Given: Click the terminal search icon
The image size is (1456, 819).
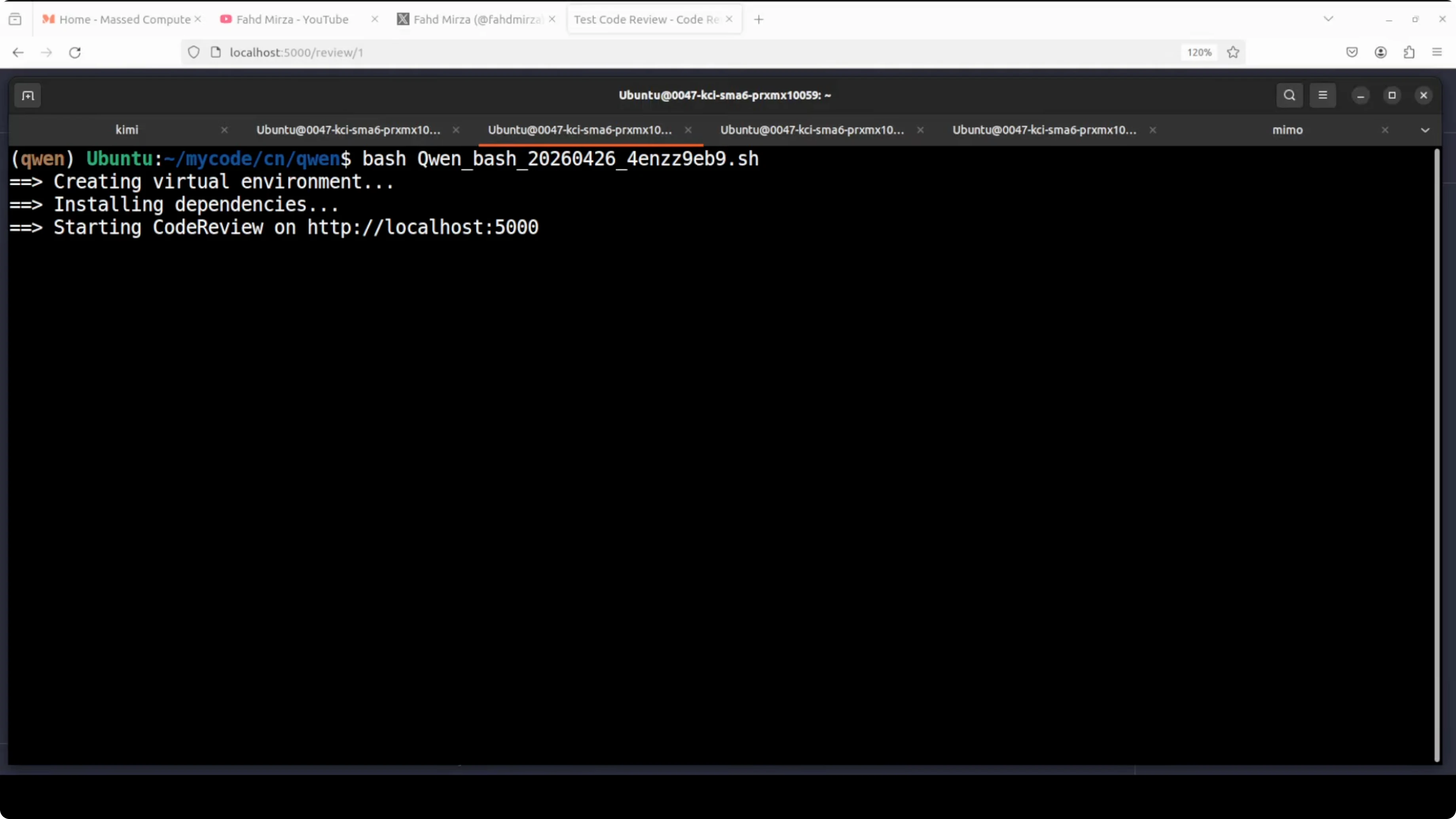Looking at the screenshot, I should pos(1289,95).
